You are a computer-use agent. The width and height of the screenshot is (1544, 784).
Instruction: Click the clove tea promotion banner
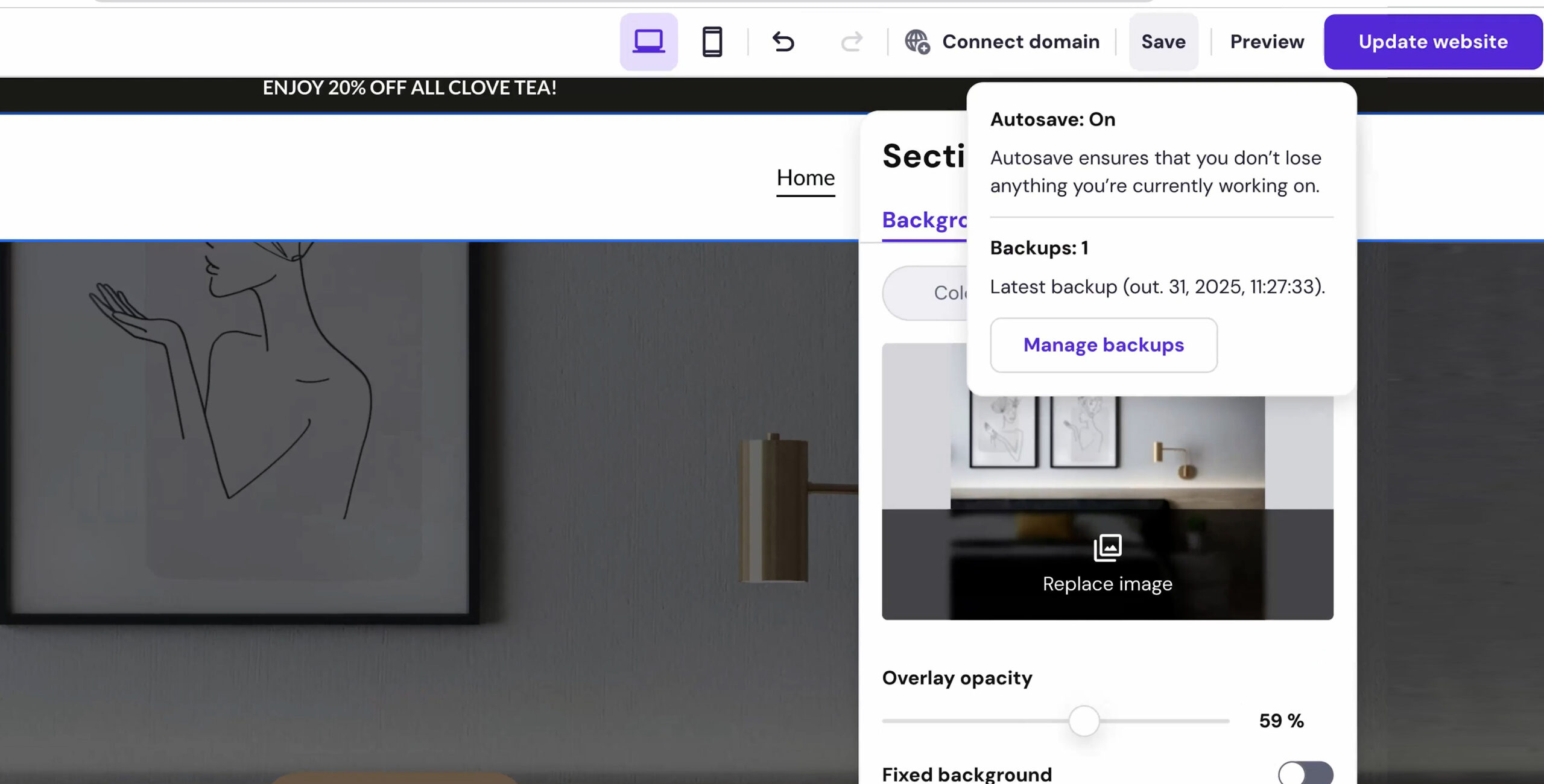(410, 87)
